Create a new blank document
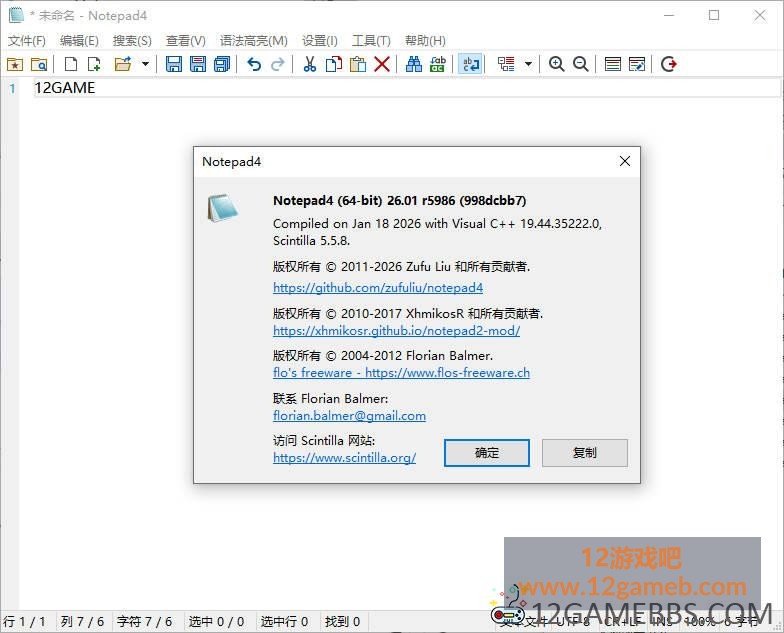 (71, 64)
